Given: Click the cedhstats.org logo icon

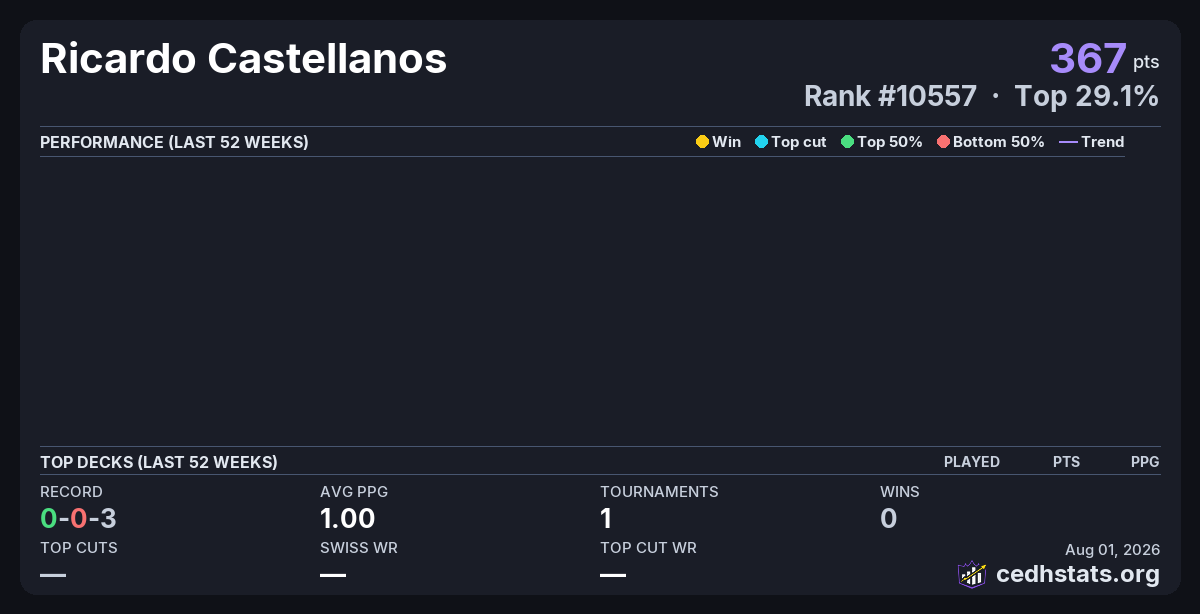Looking at the screenshot, I should click(972, 574).
